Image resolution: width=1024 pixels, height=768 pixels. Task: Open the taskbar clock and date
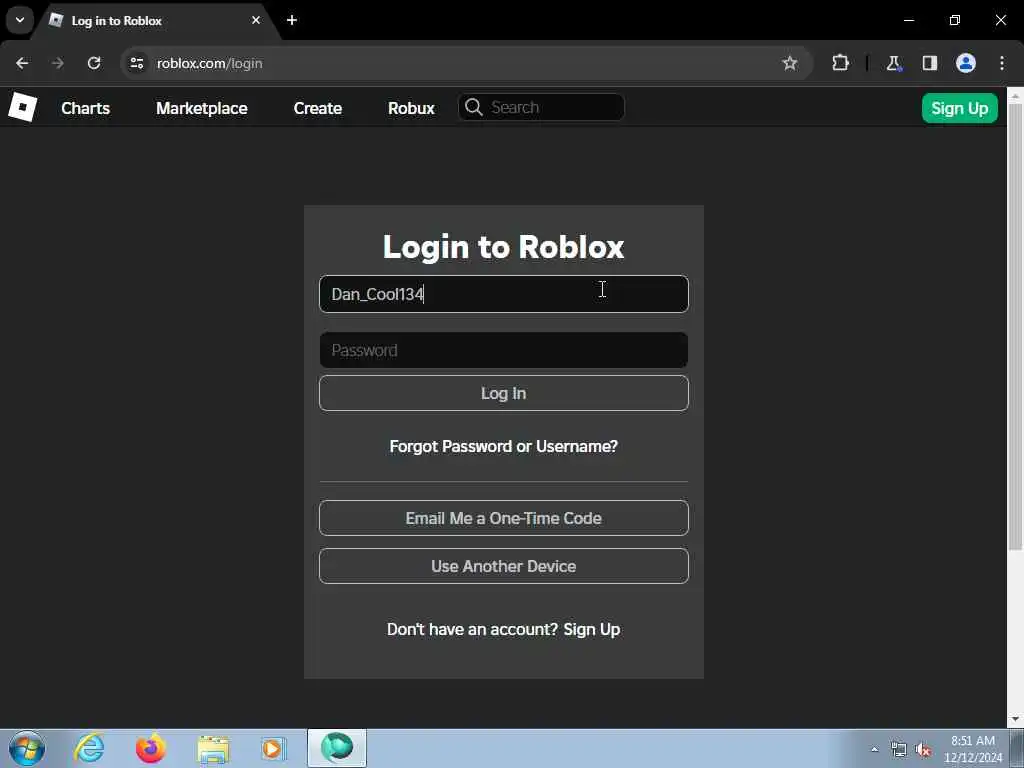[973, 749]
